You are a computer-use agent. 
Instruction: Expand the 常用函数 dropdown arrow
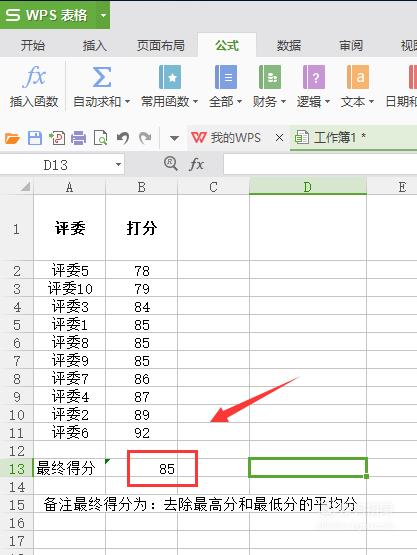click(195, 102)
